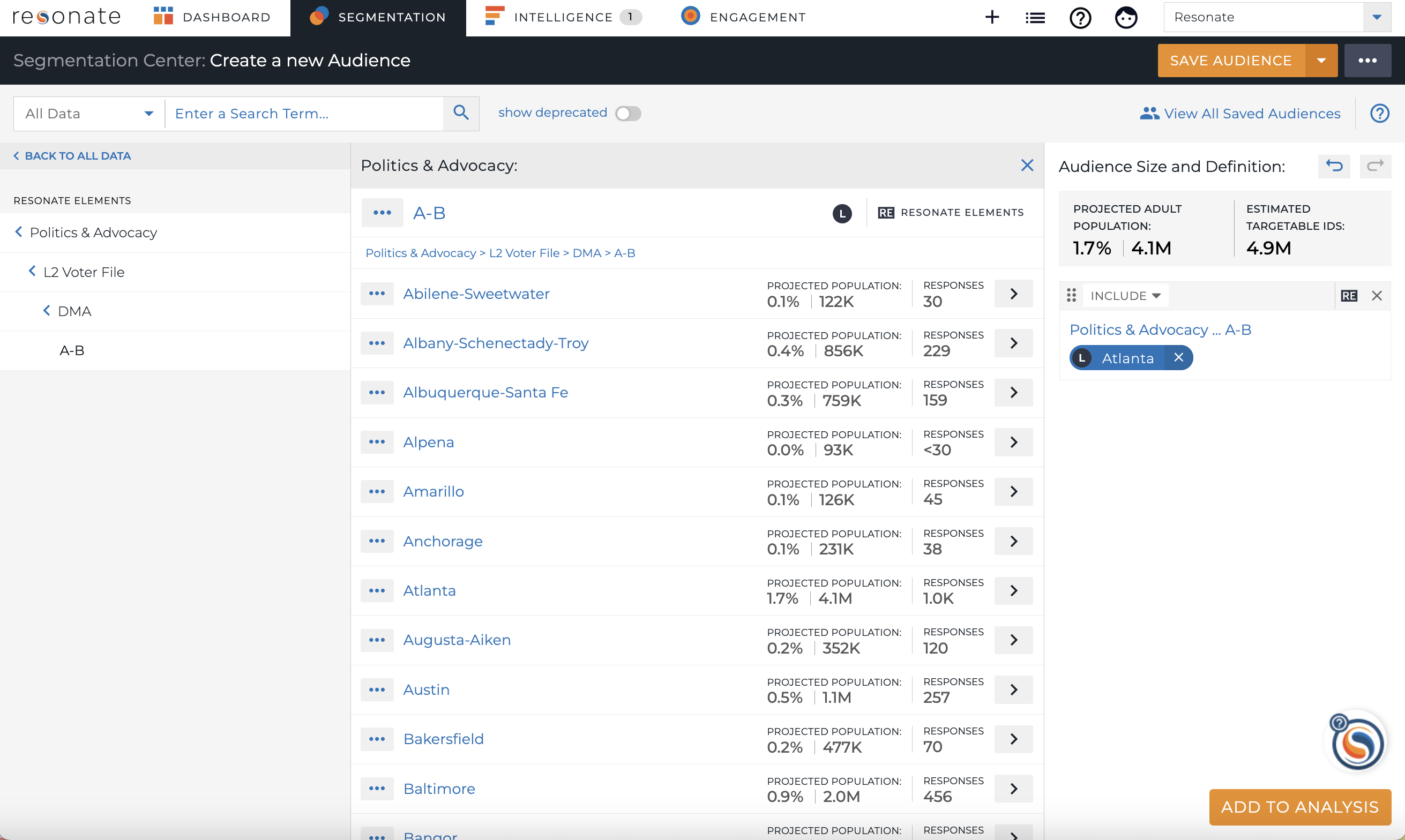Open the INCLUDE dropdown
1405x840 pixels.
pyautogui.click(x=1125, y=296)
